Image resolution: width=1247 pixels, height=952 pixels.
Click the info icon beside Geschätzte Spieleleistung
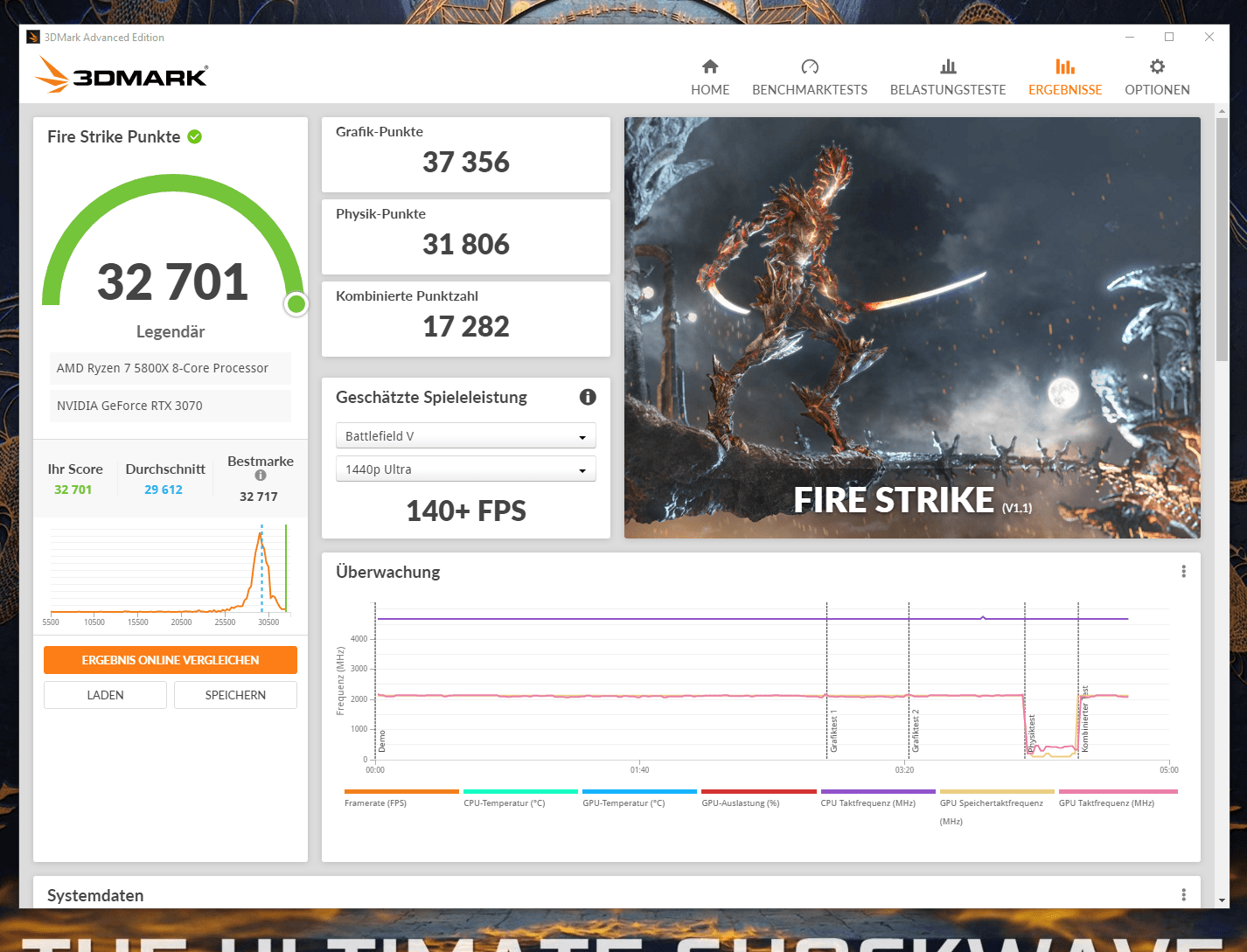coord(588,397)
